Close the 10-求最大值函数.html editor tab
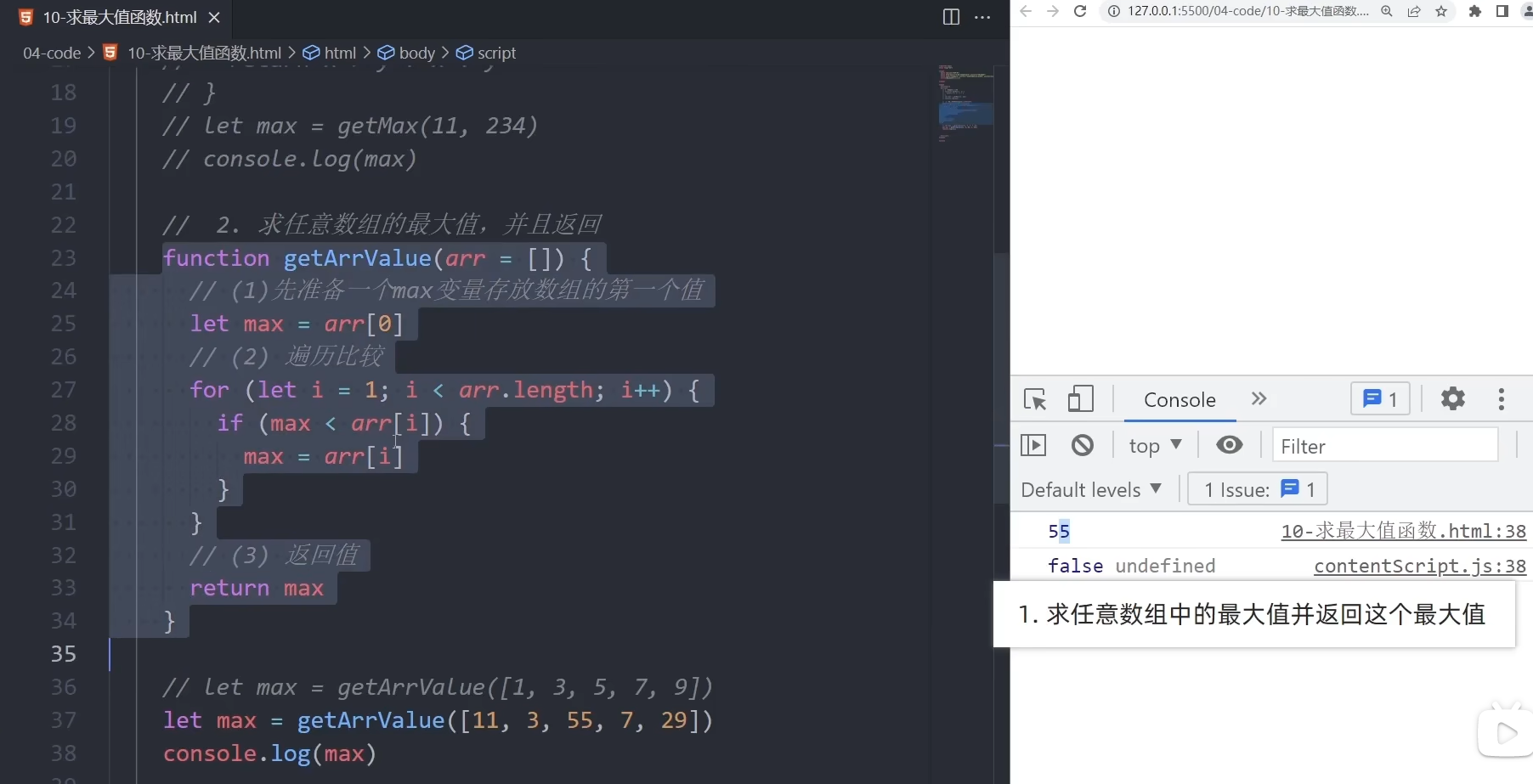The width and height of the screenshot is (1533, 784). click(x=214, y=17)
